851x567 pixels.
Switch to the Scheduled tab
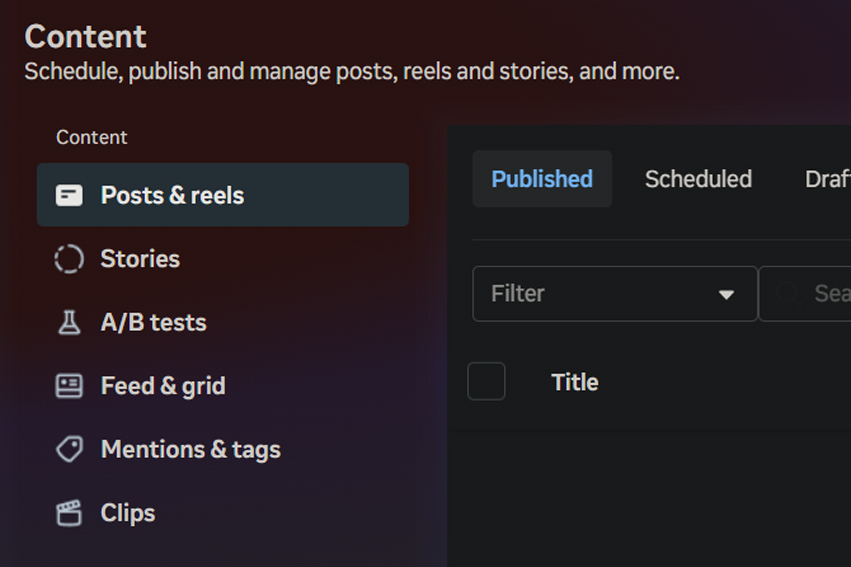tap(698, 179)
